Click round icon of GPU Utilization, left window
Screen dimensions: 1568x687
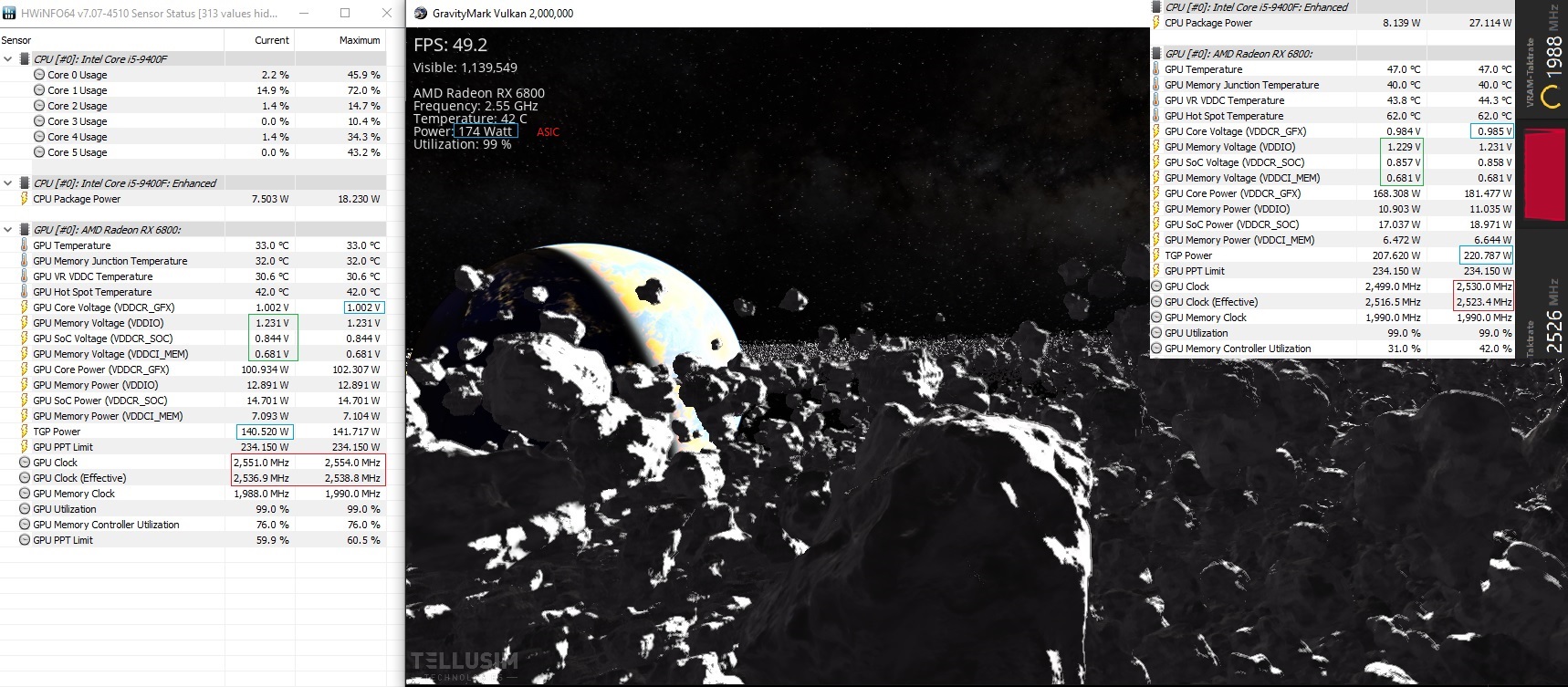25,509
